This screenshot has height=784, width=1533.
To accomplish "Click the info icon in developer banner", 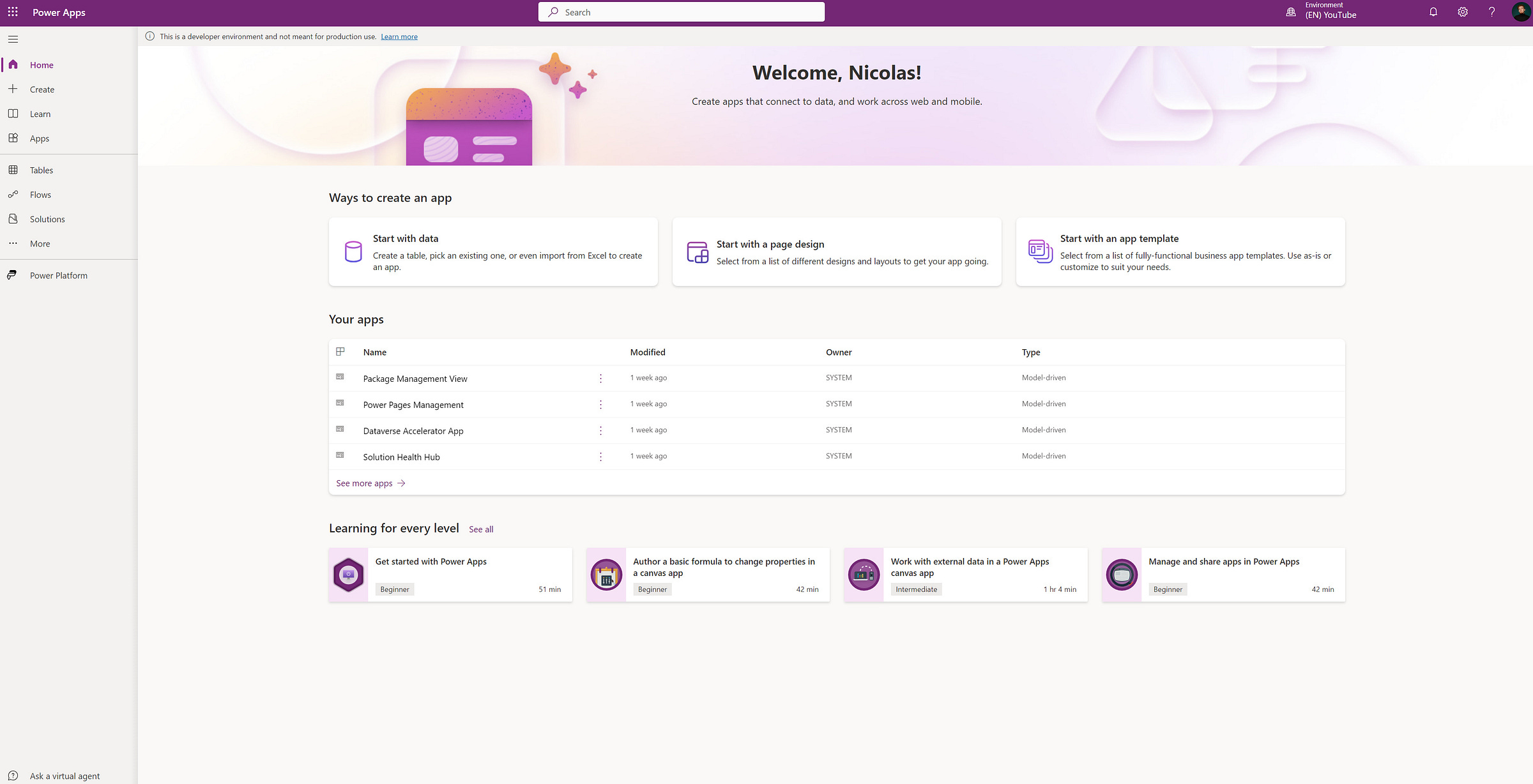I will click(150, 36).
